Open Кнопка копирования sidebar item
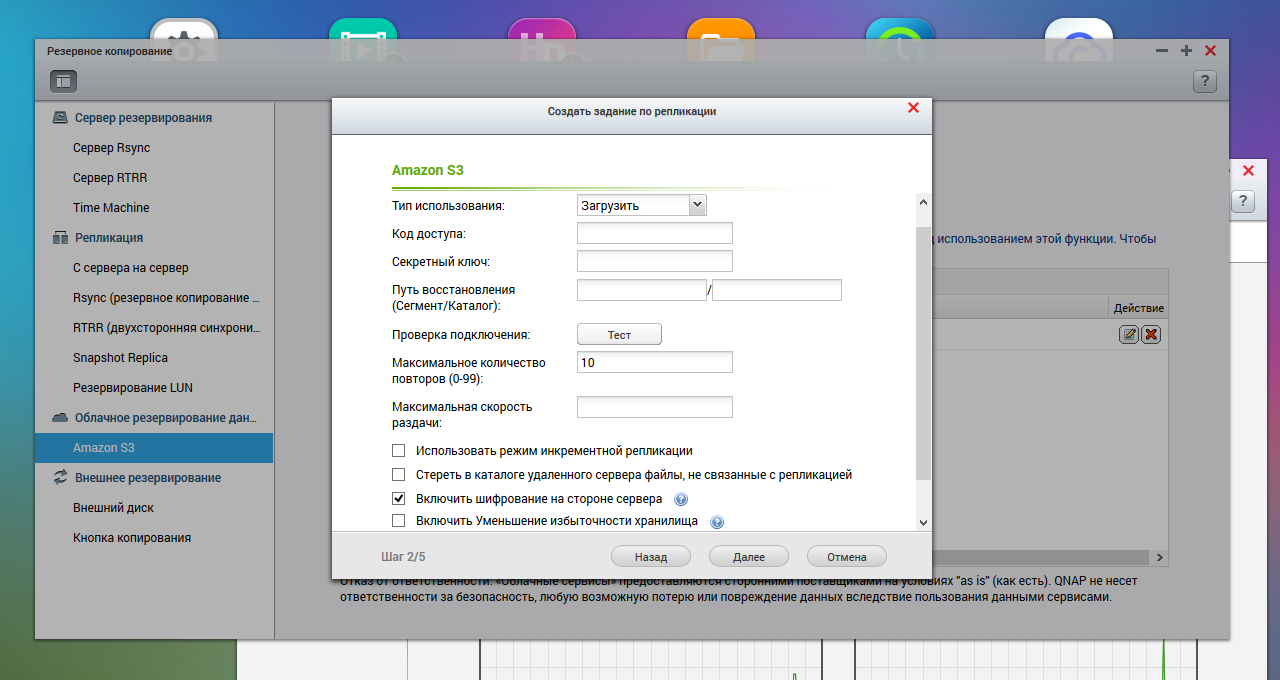 [153, 537]
